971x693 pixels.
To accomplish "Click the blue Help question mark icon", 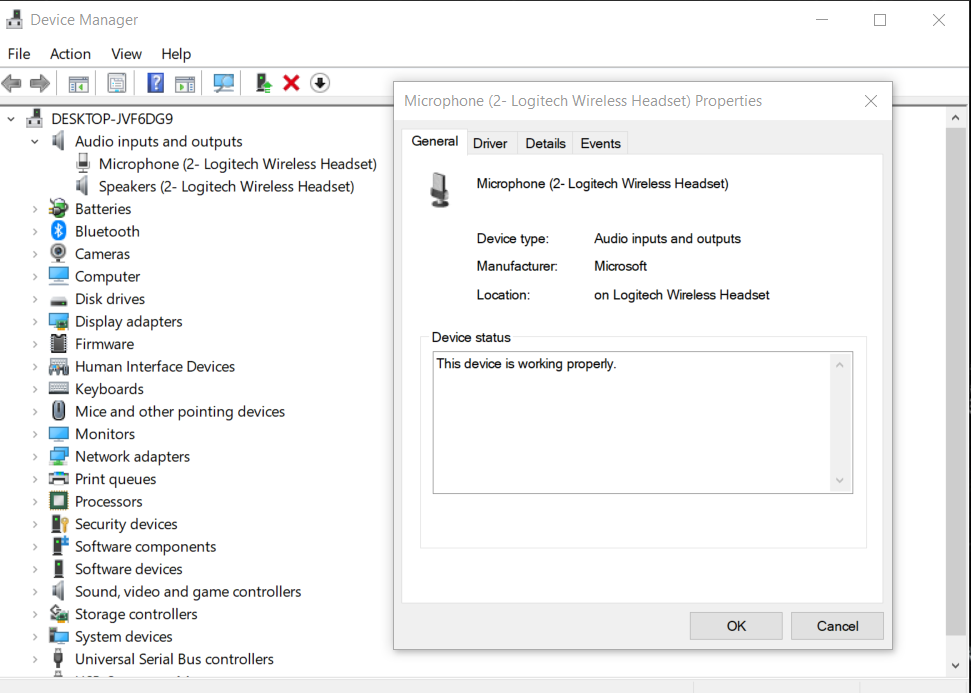I will tap(155, 83).
